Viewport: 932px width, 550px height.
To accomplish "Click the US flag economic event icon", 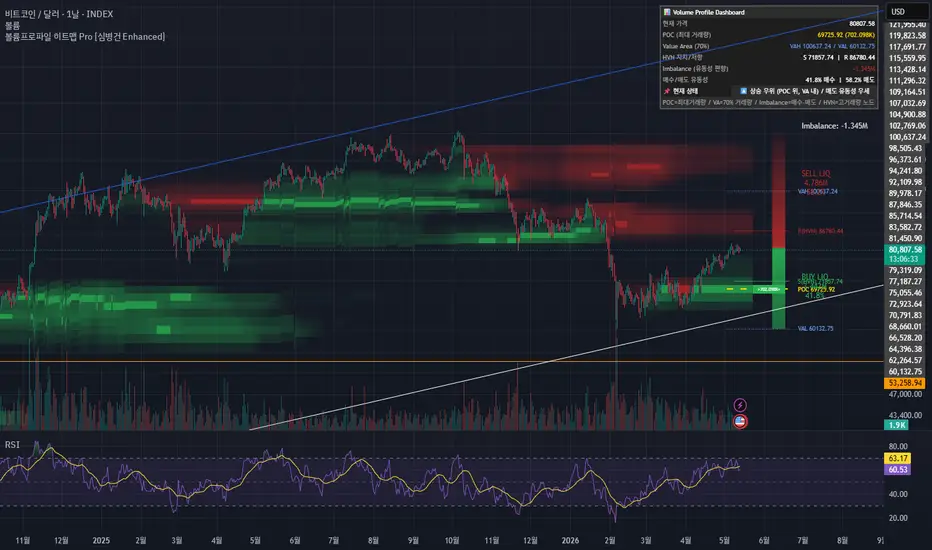I will coord(739,422).
